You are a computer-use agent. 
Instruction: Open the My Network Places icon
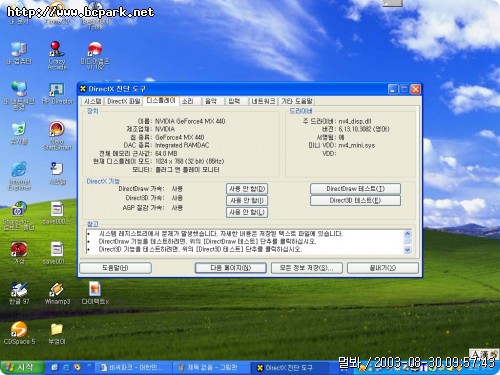pos(19,96)
